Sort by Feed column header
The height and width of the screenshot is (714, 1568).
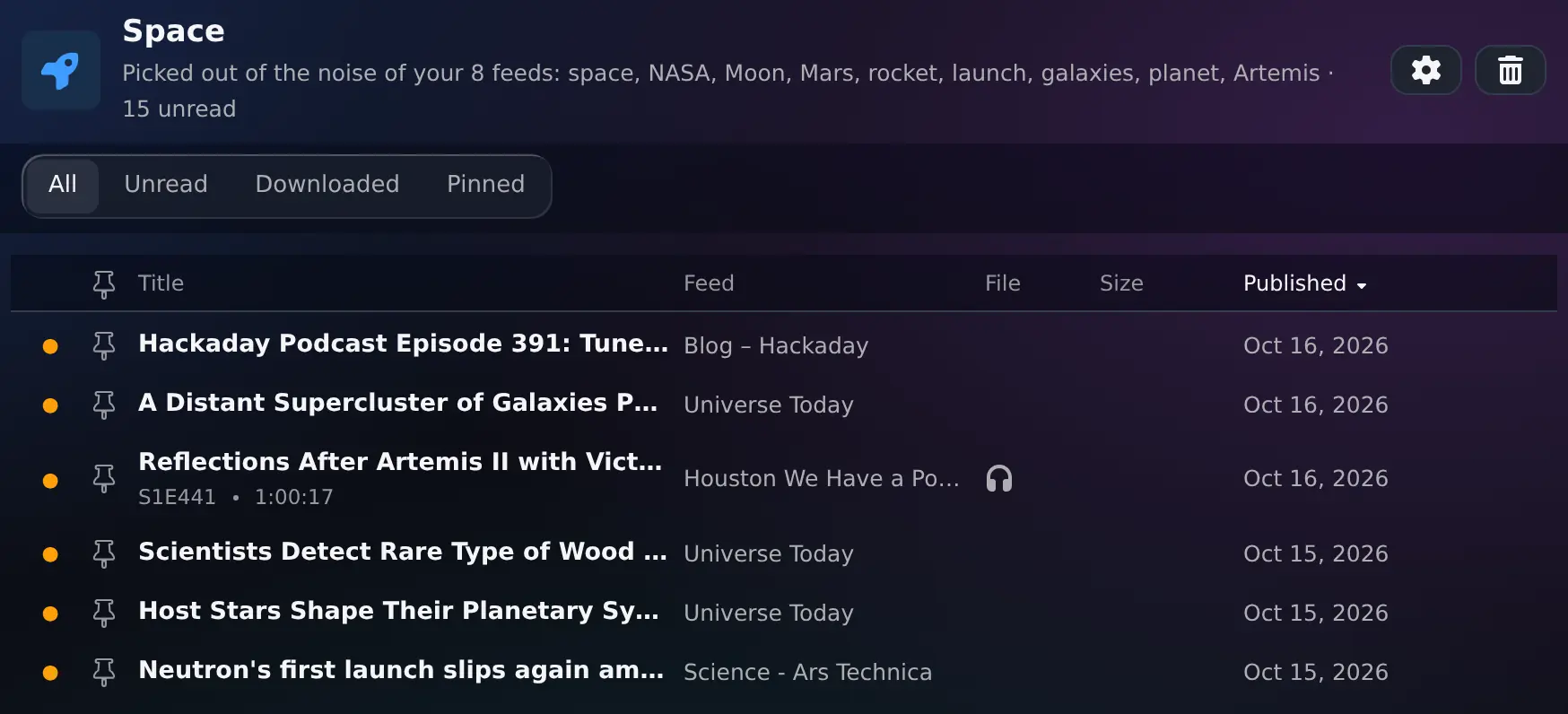tap(709, 283)
